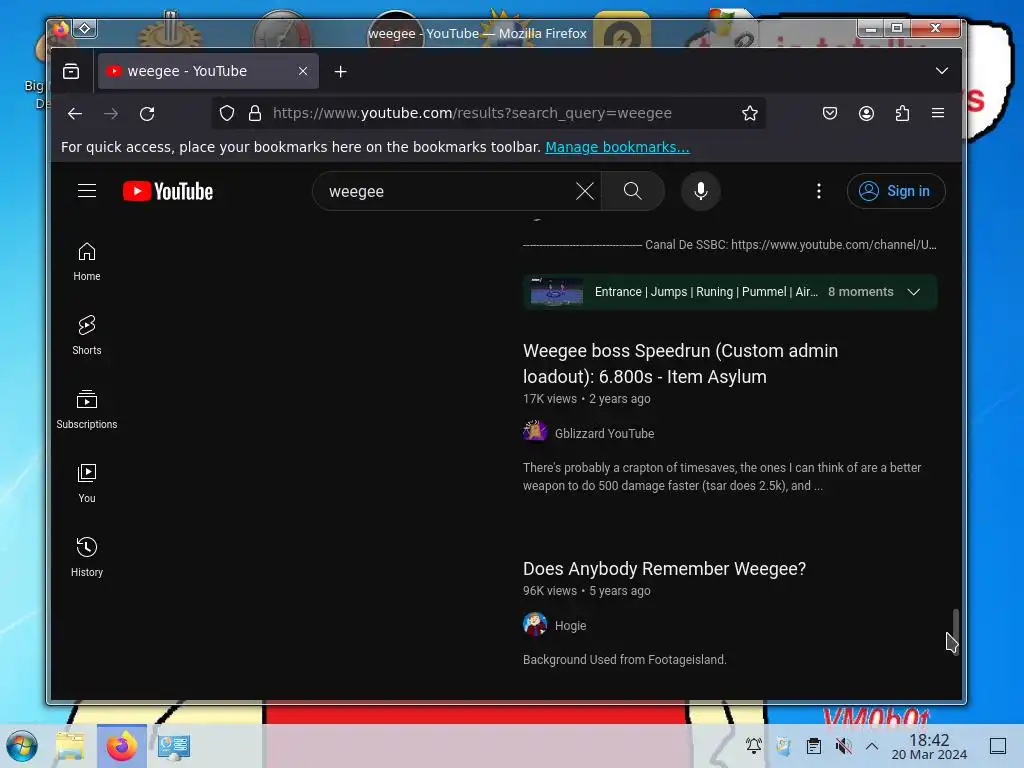This screenshot has width=1024, height=768.
Task: Open Subscriptions in the sidebar
Action: point(87,409)
